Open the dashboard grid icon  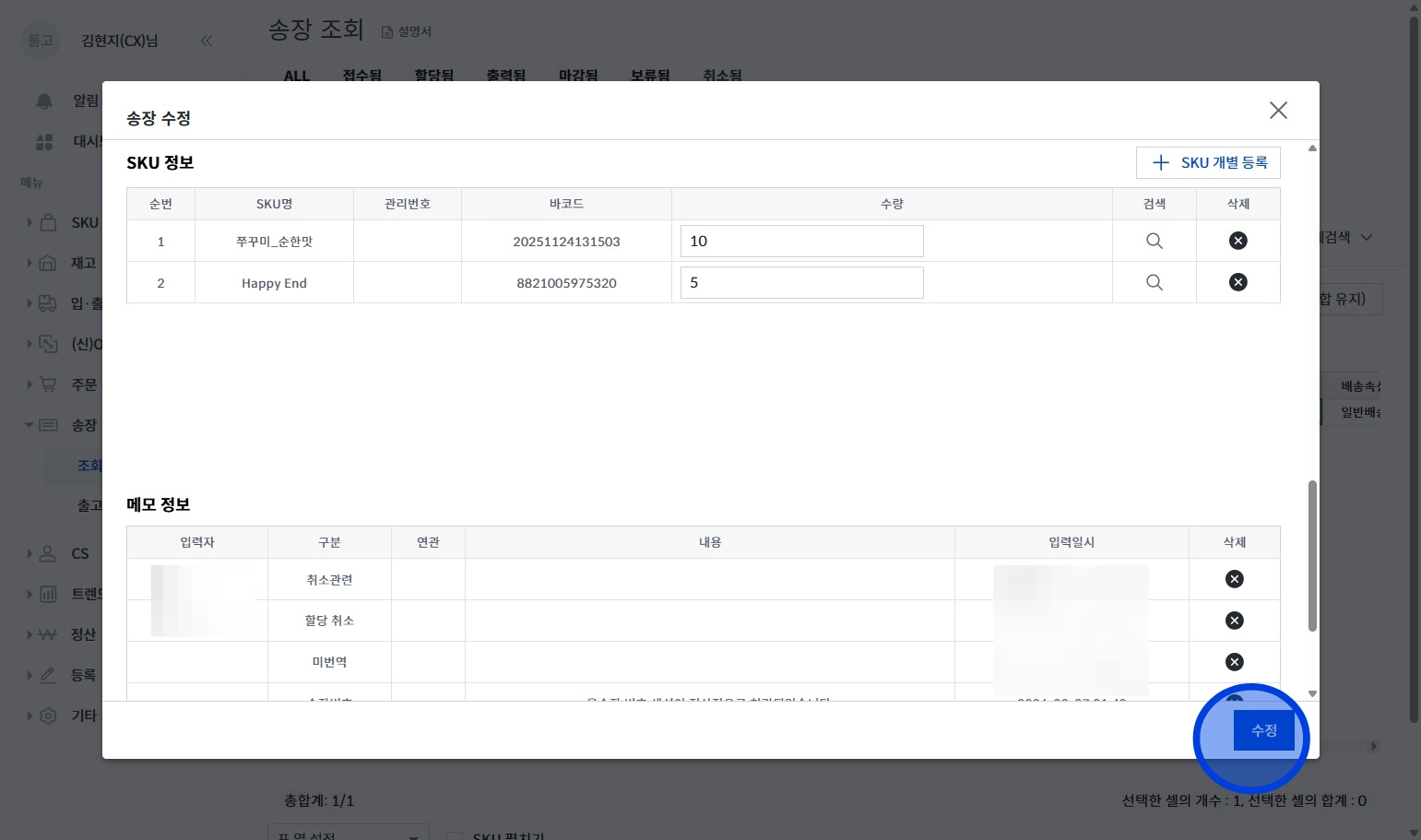(x=44, y=141)
